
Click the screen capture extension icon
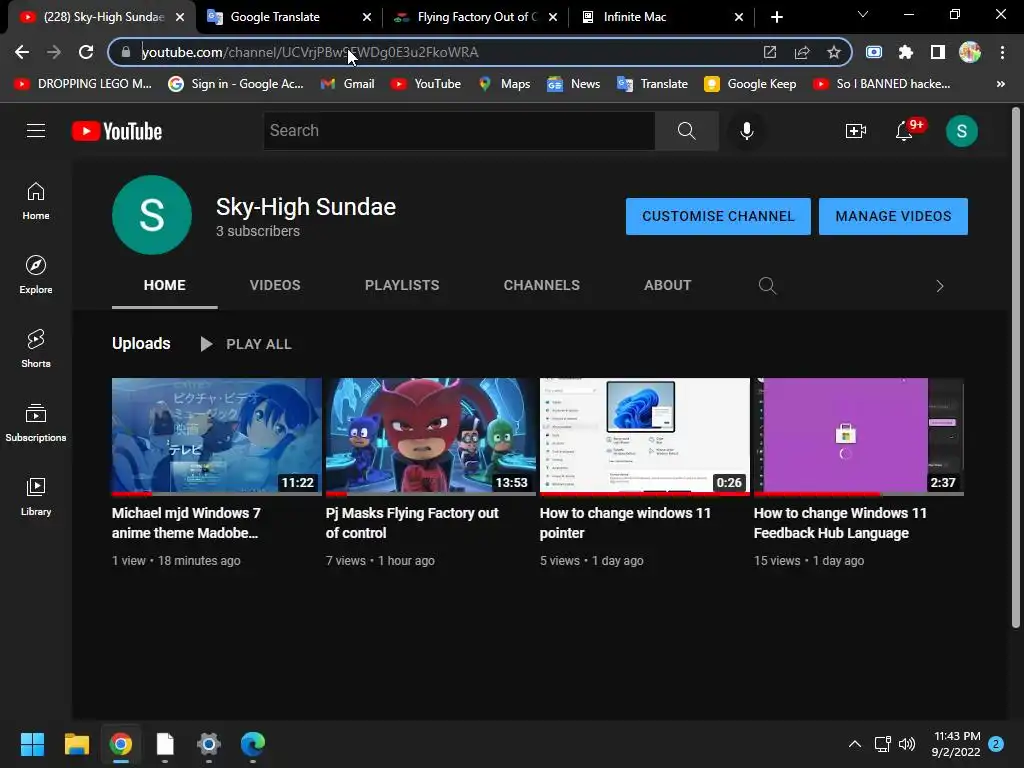874,52
